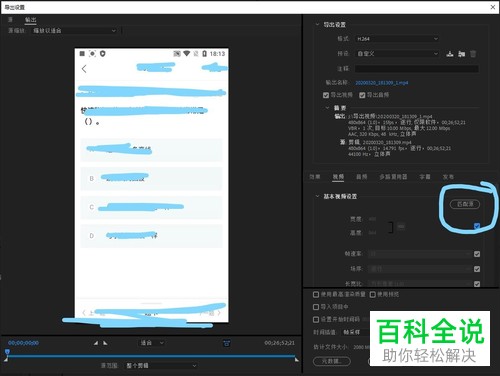This screenshot has height=376, width=500.
Task: Click the import preset icon
Action: pyautogui.click(x=461, y=54)
